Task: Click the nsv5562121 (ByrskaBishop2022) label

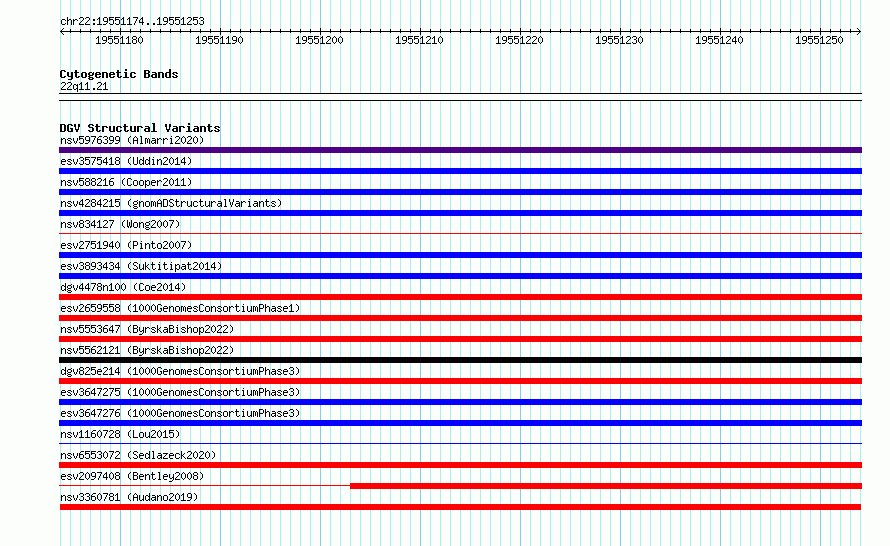Action: point(147,350)
